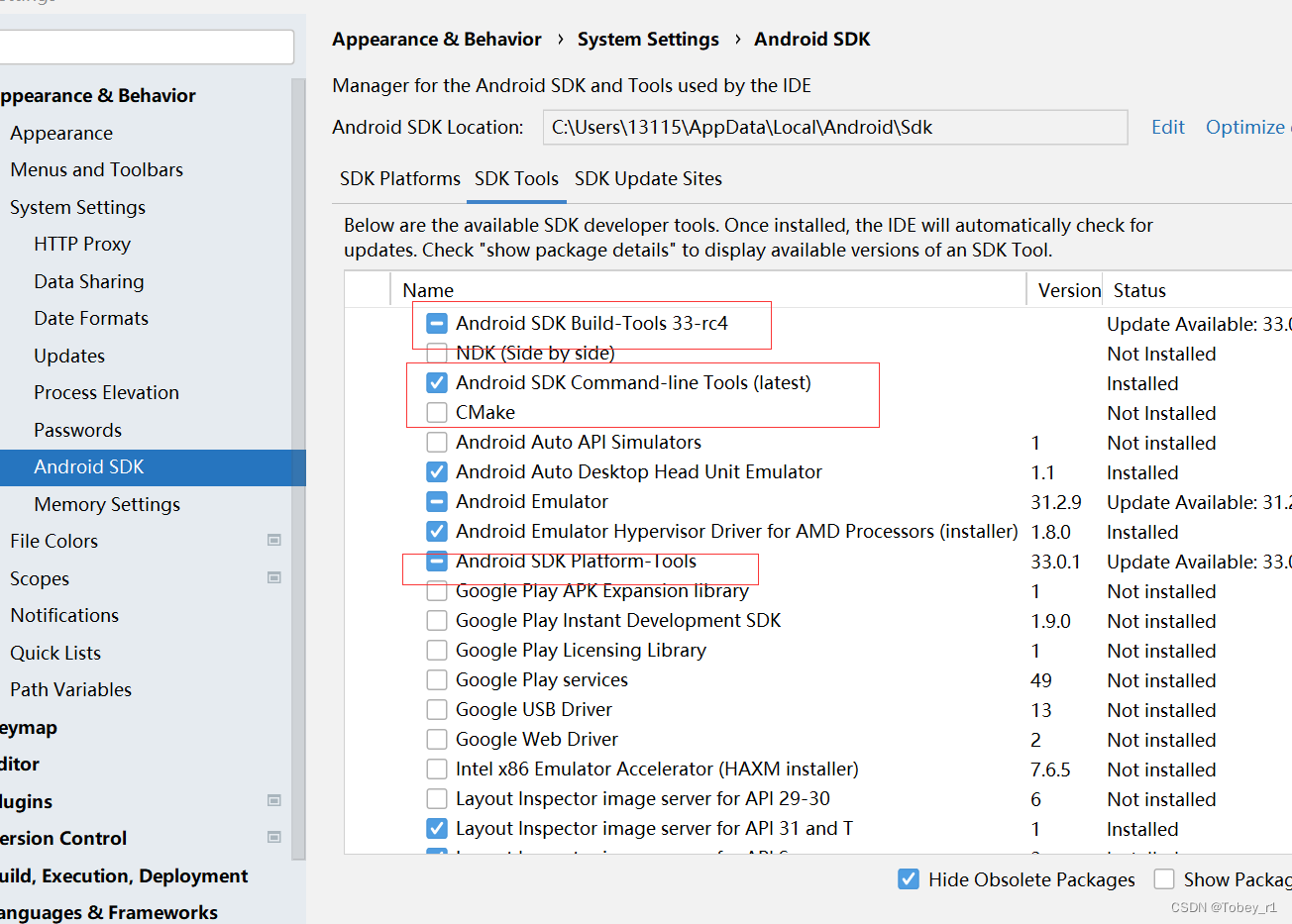Open Path Variables settings
1292x924 pixels.
[x=71, y=689]
